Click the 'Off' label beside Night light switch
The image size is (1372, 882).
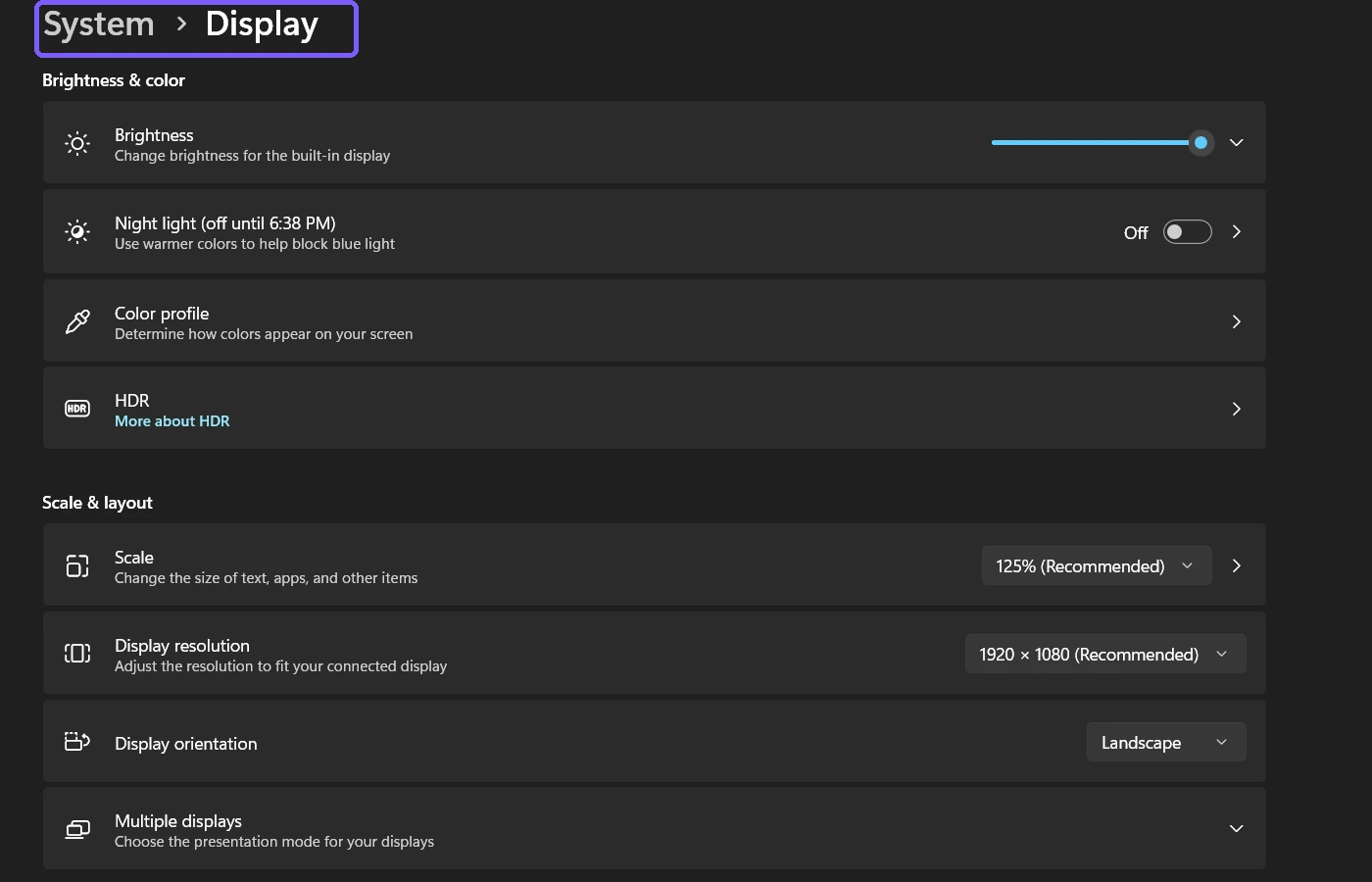tap(1136, 233)
